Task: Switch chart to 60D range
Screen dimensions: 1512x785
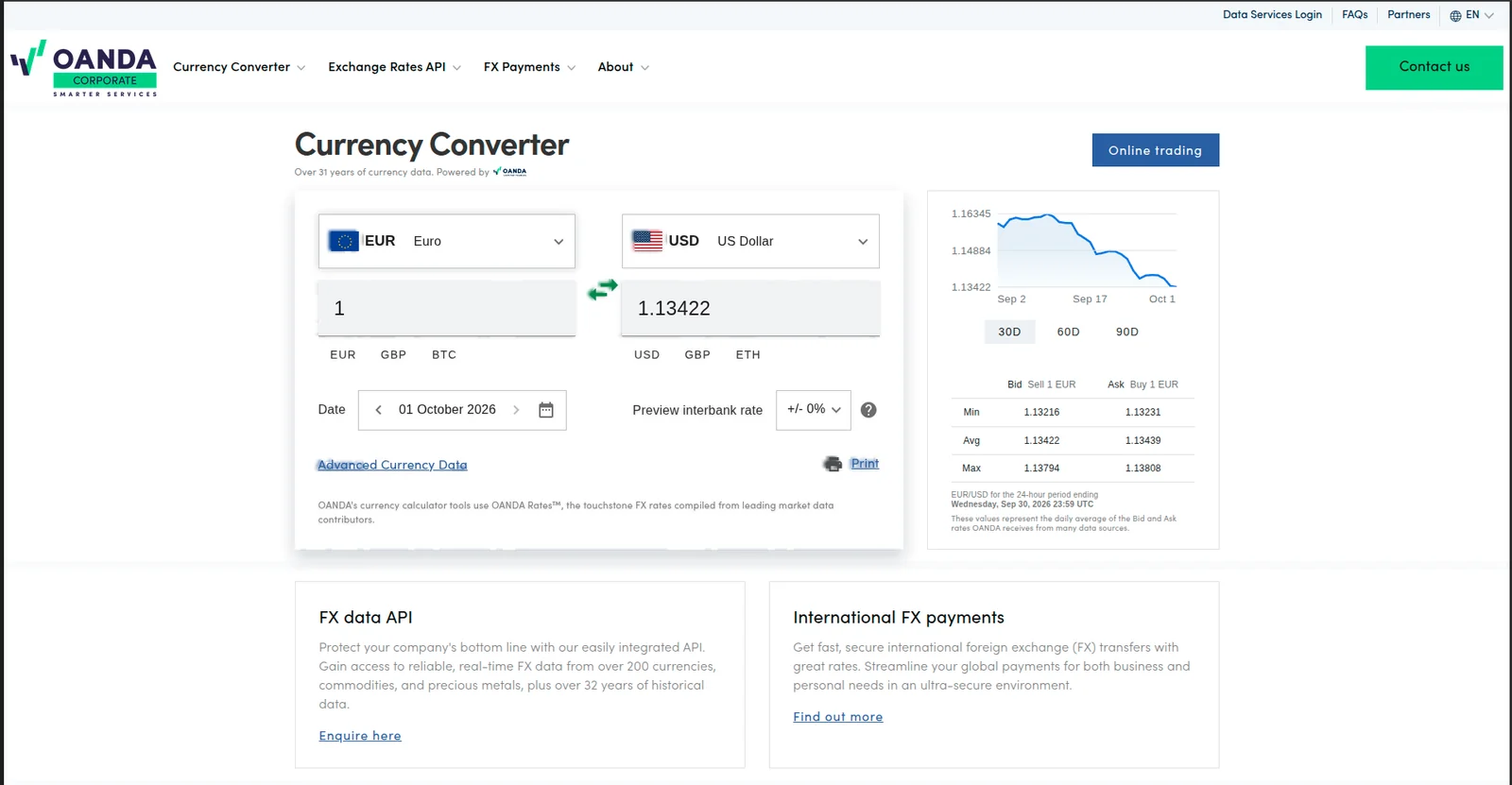Action: point(1068,332)
